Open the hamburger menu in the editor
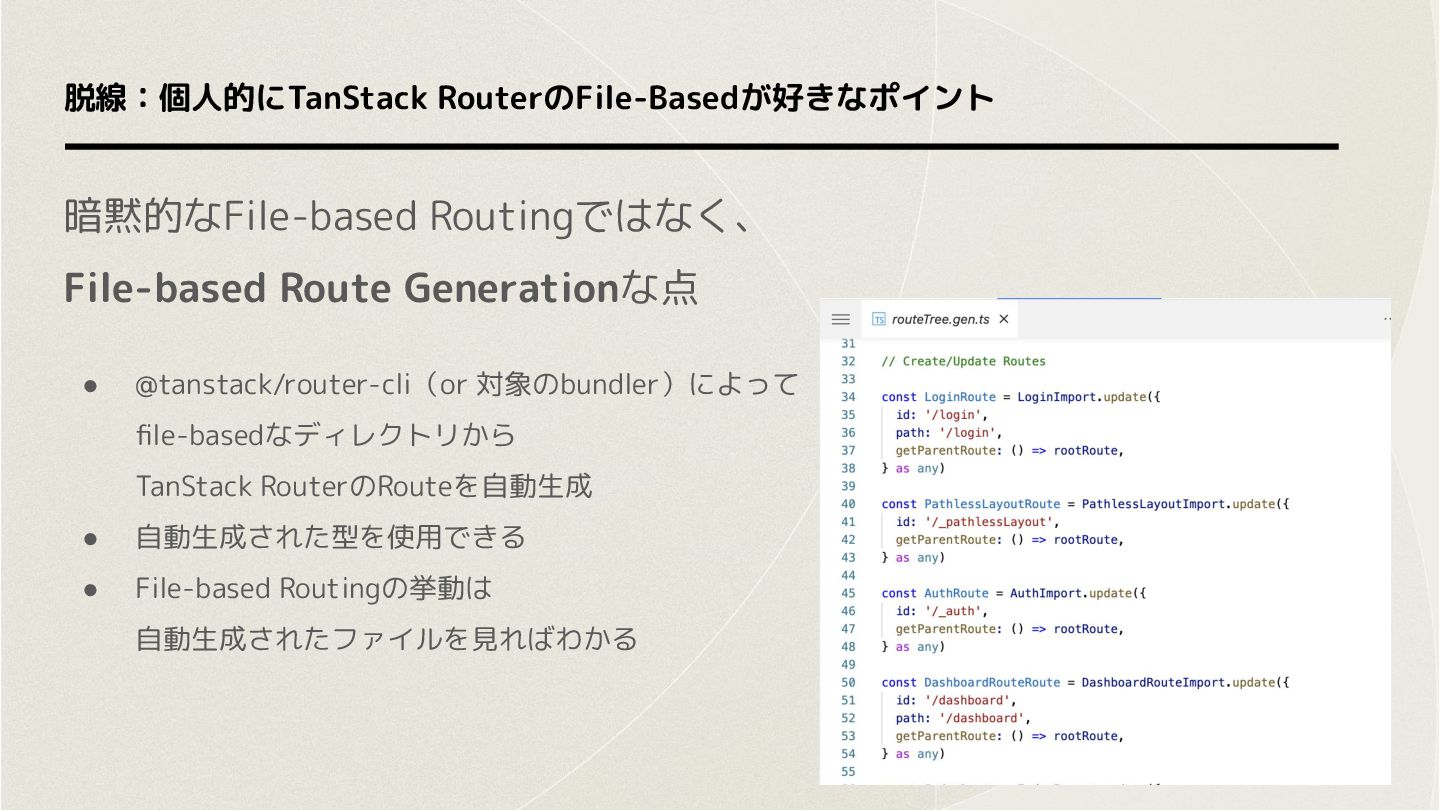 coord(841,320)
